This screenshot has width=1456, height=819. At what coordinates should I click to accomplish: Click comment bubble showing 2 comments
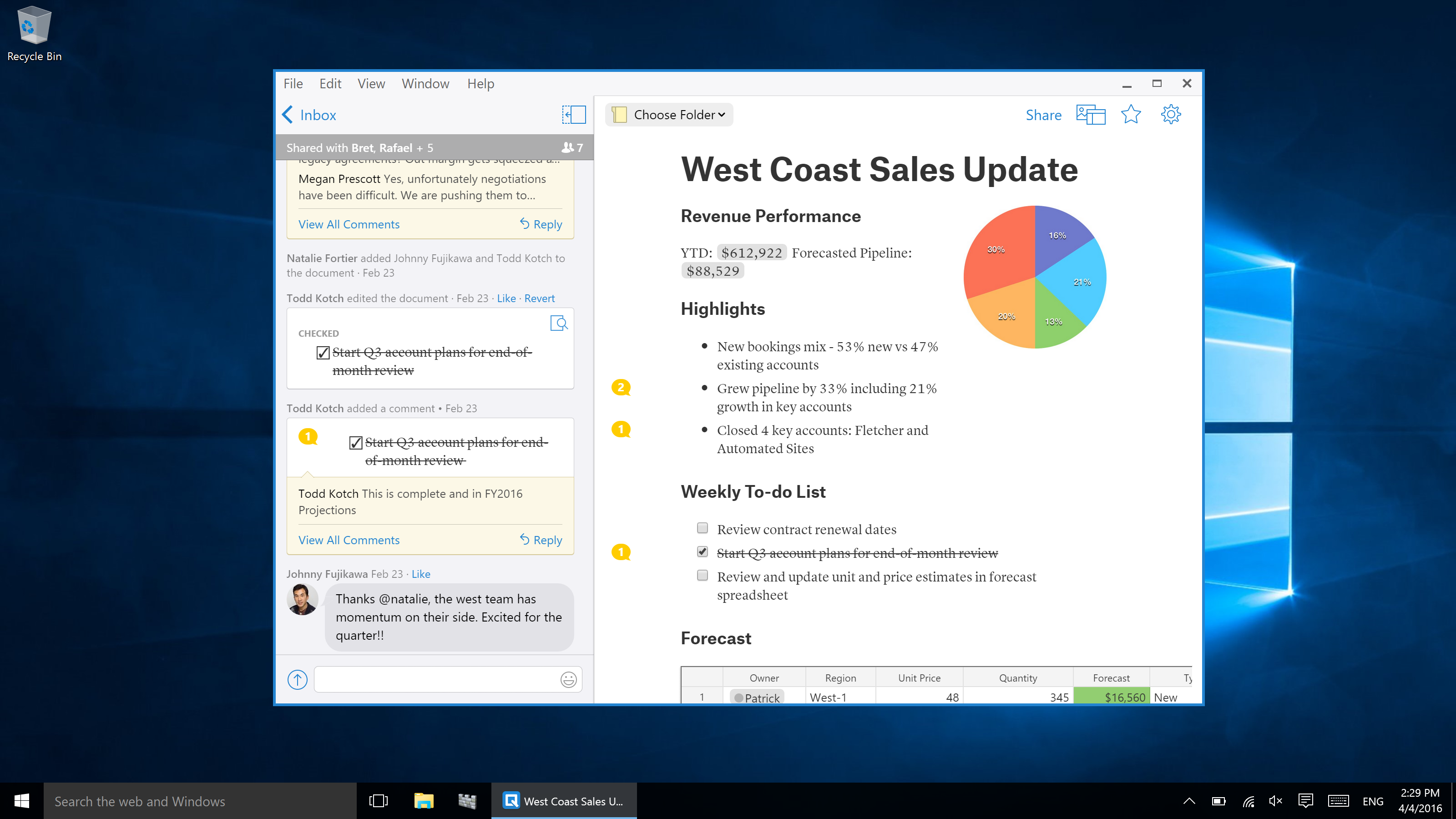point(621,387)
